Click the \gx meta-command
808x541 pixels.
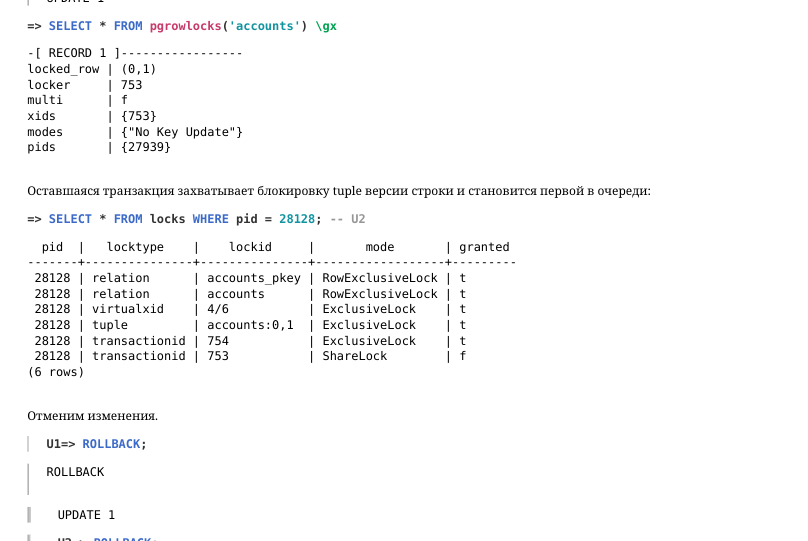(x=326, y=26)
